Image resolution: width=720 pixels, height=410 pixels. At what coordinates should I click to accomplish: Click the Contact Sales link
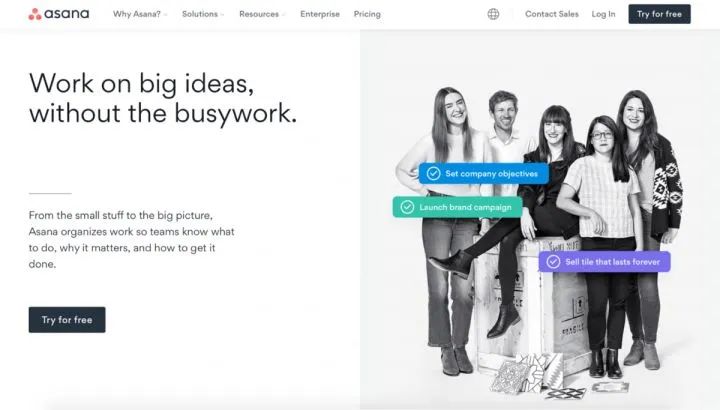552,14
